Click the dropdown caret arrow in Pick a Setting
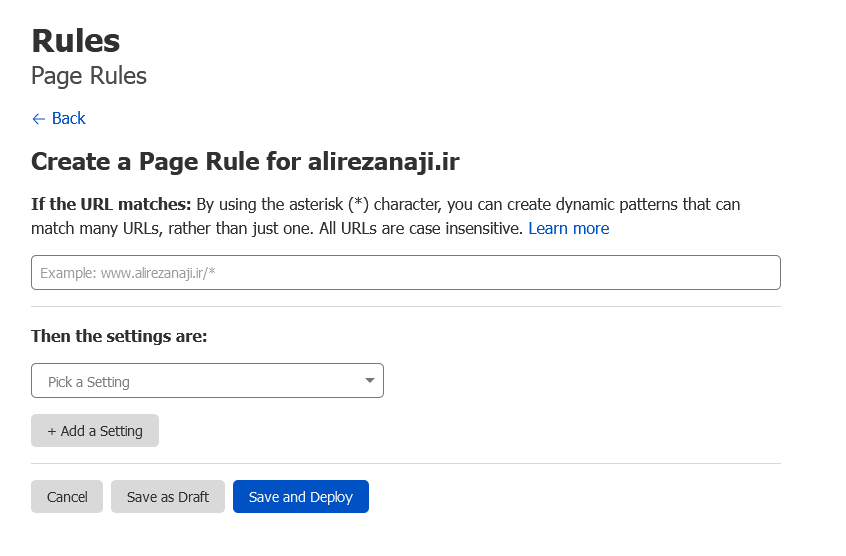 (x=370, y=381)
